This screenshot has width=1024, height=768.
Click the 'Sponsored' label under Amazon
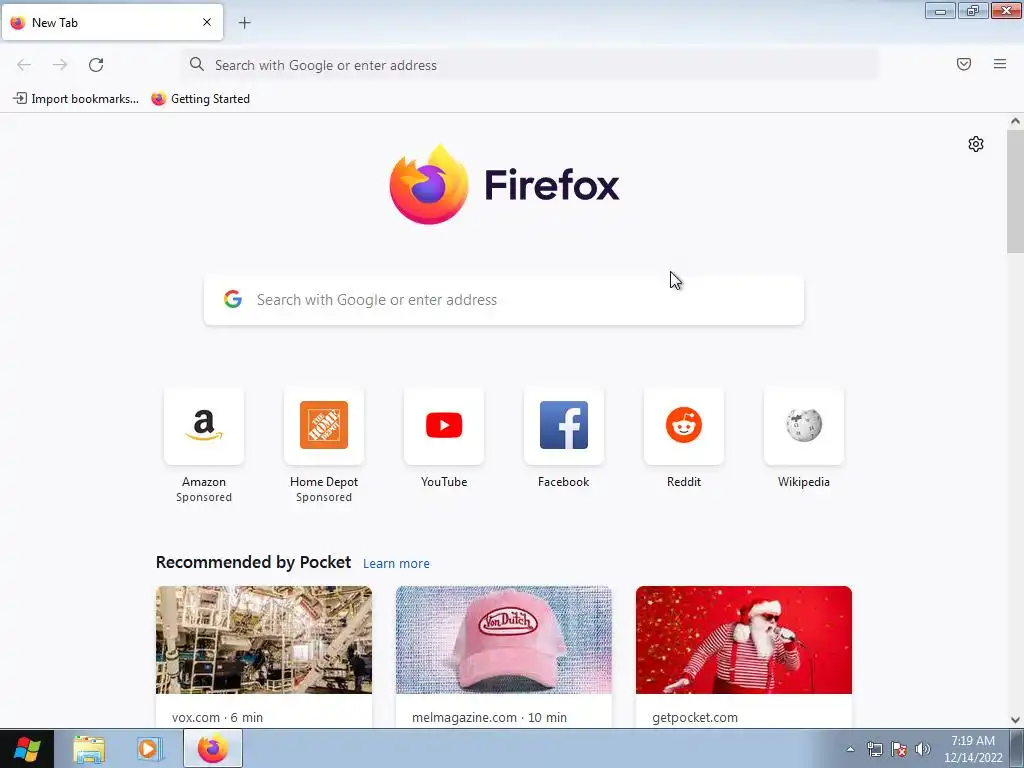pyautogui.click(x=204, y=497)
